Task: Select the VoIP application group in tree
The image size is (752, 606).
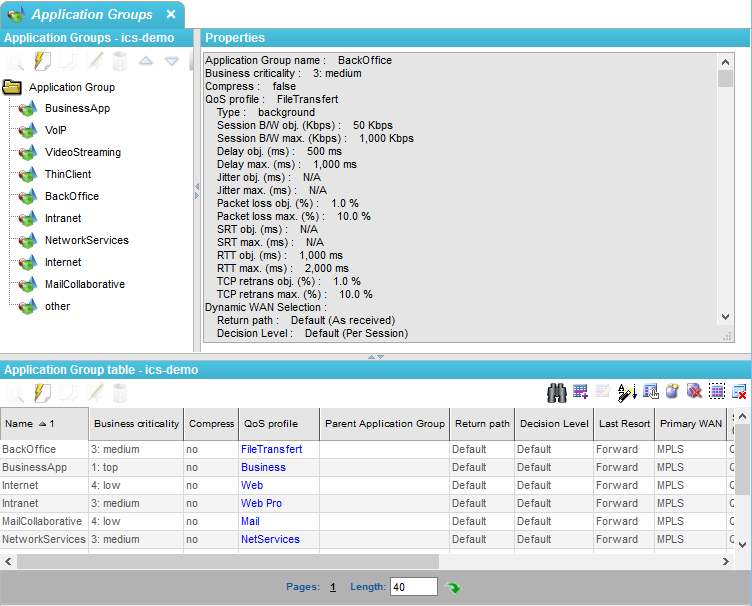Action: pyautogui.click(x=55, y=131)
